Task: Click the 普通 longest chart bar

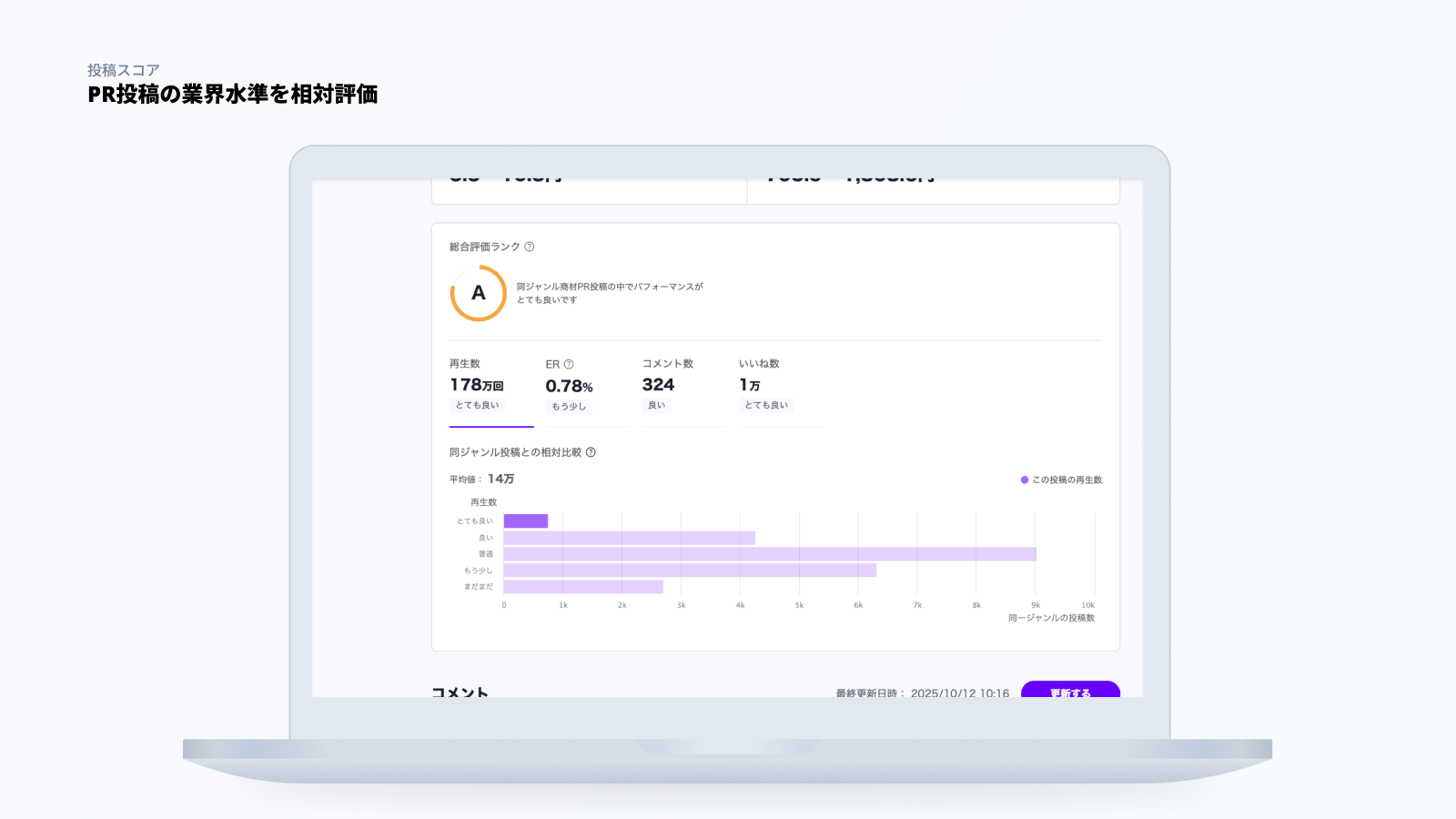Action: (x=770, y=554)
